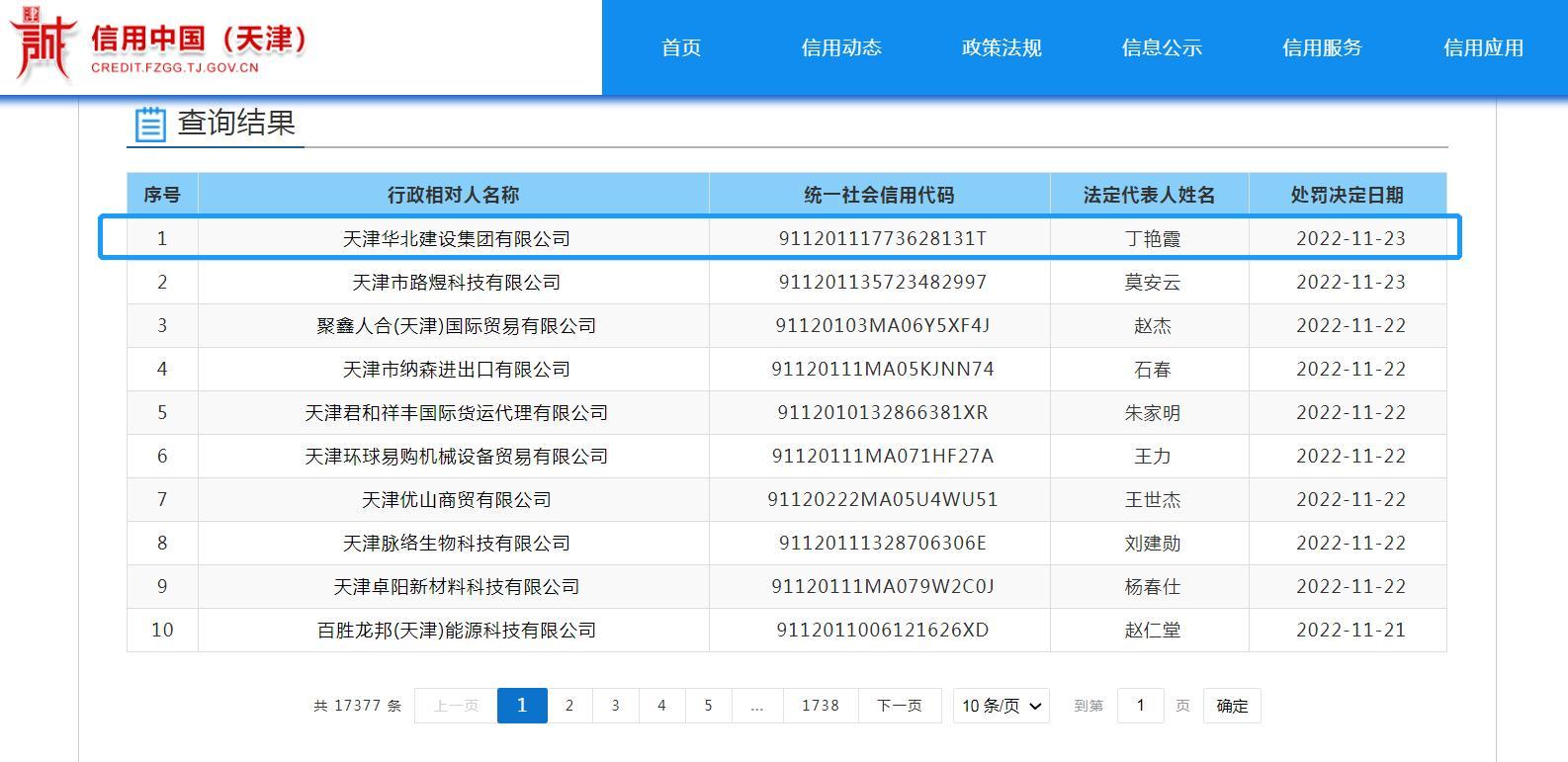1568x762 pixels.
Task: Select credit code 91120111328706306E
Action: click(883, 543)
